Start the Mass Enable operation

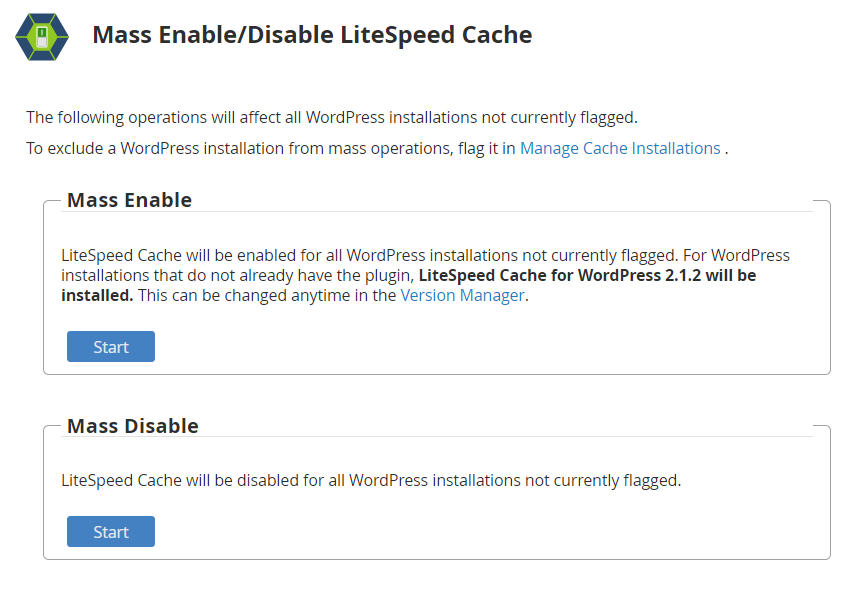tap(111, 346)
